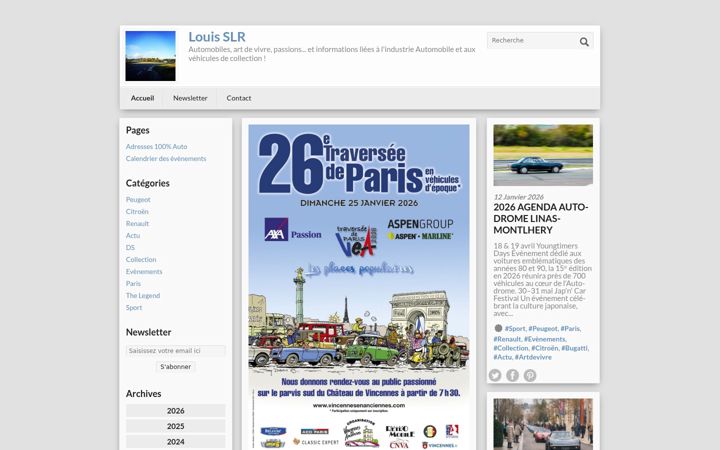This screenshot has height=450, width=720.
Task: Select the Peugeot category
Action: [138, 200]
